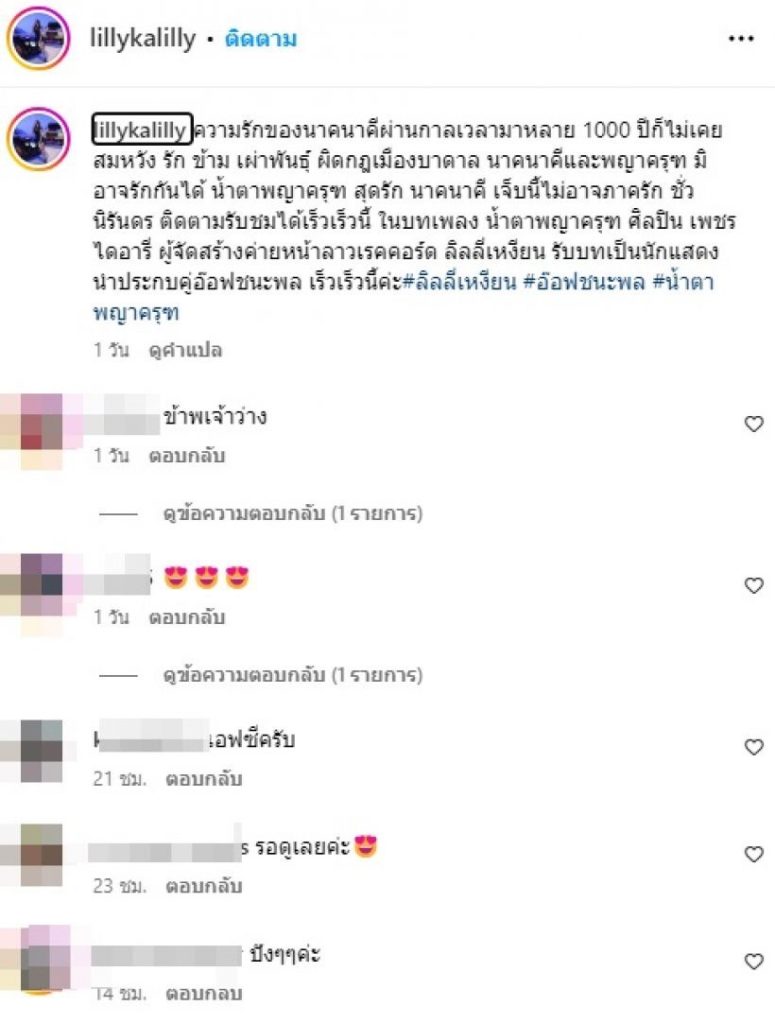The image size is (775, 1024).
Task: Open the lillykalilly username in the header
Action: click(142, 39)
